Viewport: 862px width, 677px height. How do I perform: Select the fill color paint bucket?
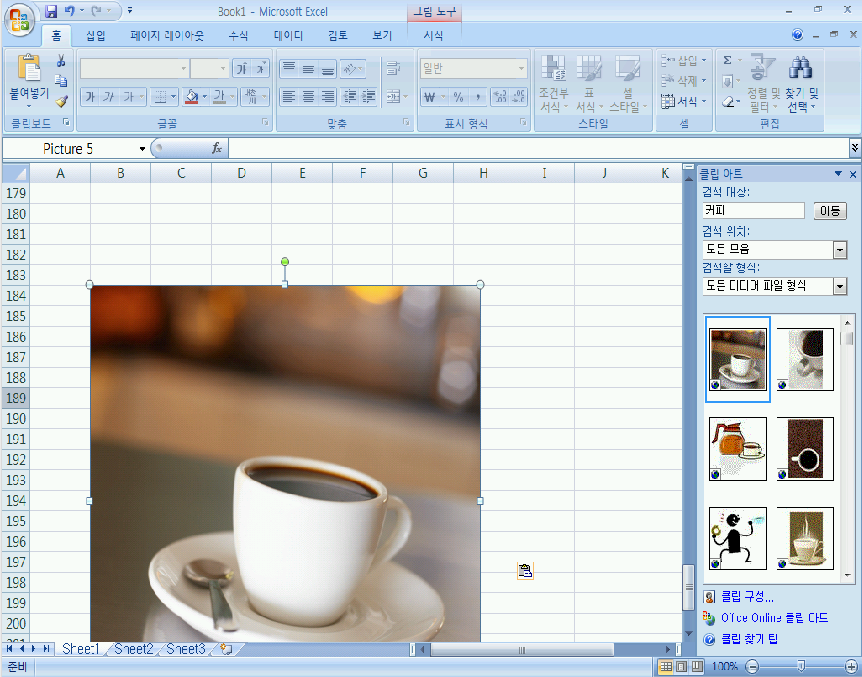click(191, 97)
